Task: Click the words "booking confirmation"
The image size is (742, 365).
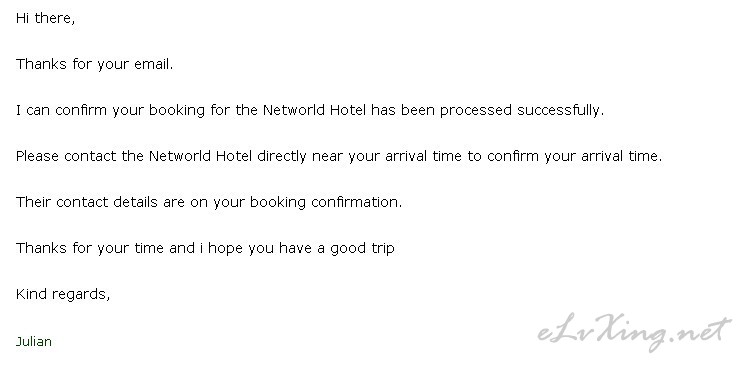Action: coord(326,202)
